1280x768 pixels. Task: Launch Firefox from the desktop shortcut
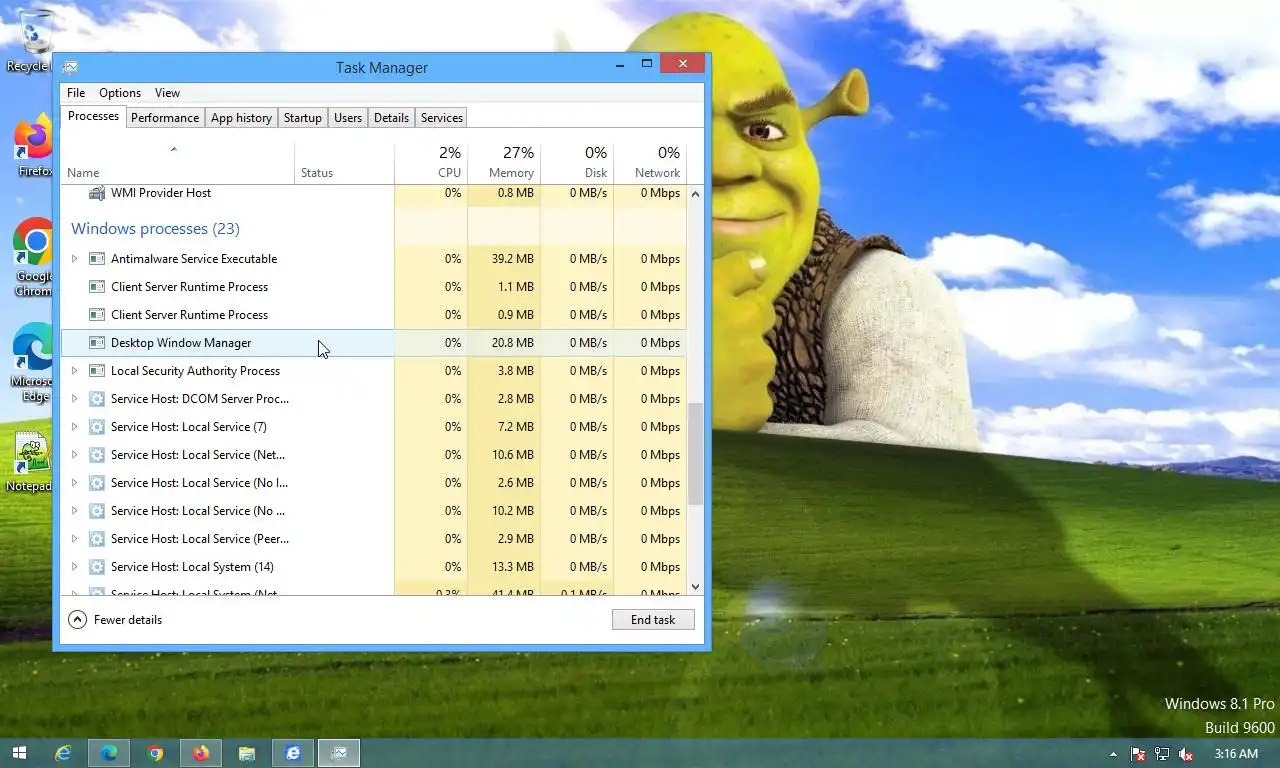point(32,146)
